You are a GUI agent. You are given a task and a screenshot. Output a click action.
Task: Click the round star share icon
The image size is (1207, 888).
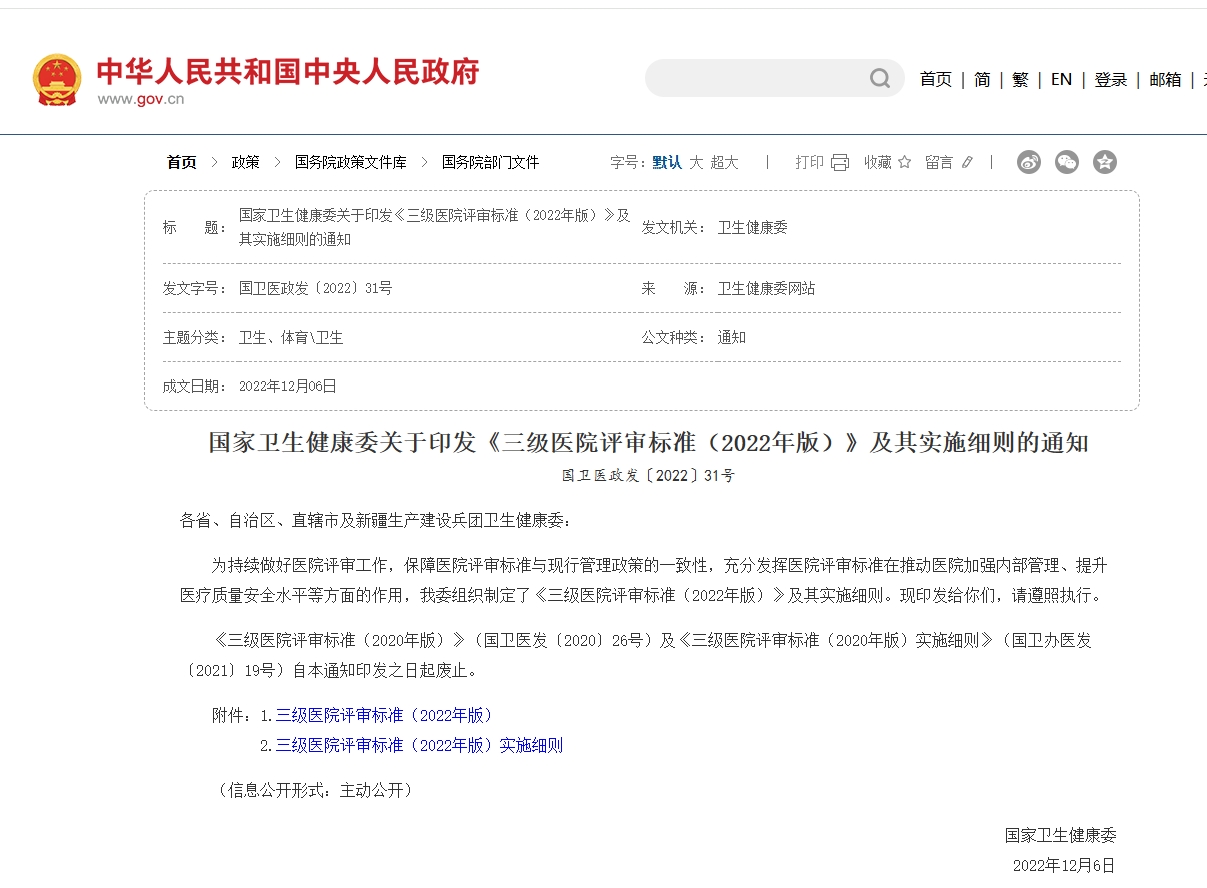pos(1104,162)
